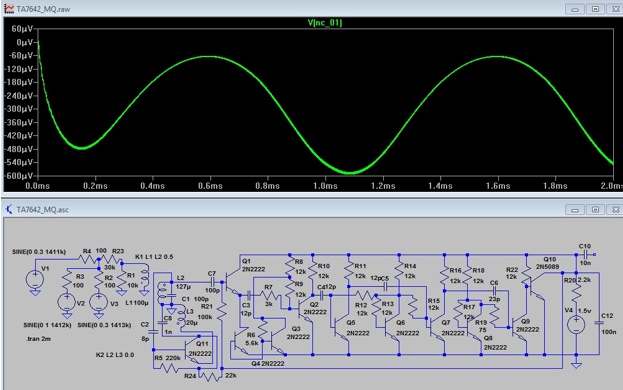This screenshot has height=390, width=623.
Task: Select resistor R24 22k symbol
Action: pos(210,376)
